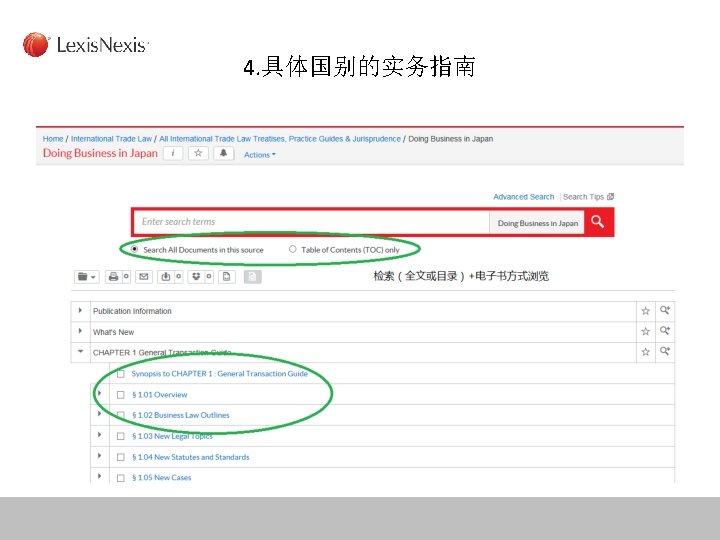The width and height of the screenshot is (720, 540).
Task: Star the Publication Information row
Action: click(646, 311)
